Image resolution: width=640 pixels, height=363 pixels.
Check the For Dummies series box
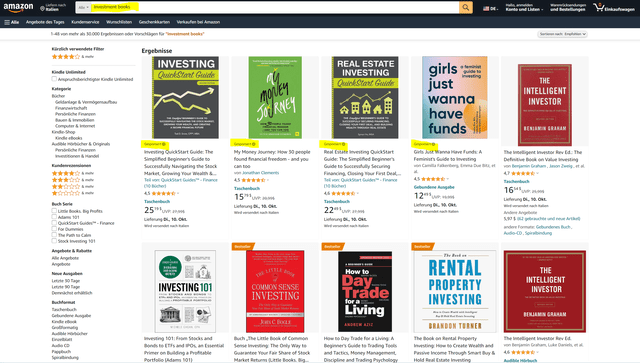54,229
